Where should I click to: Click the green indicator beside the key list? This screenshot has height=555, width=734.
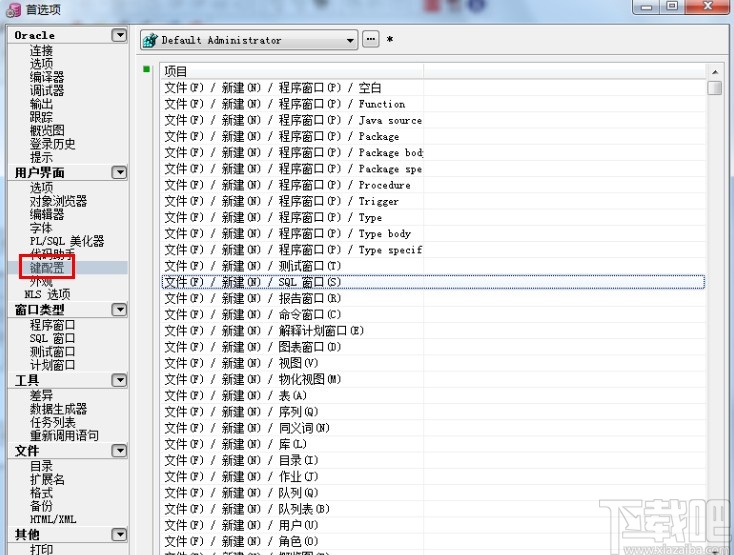(147, 69)
